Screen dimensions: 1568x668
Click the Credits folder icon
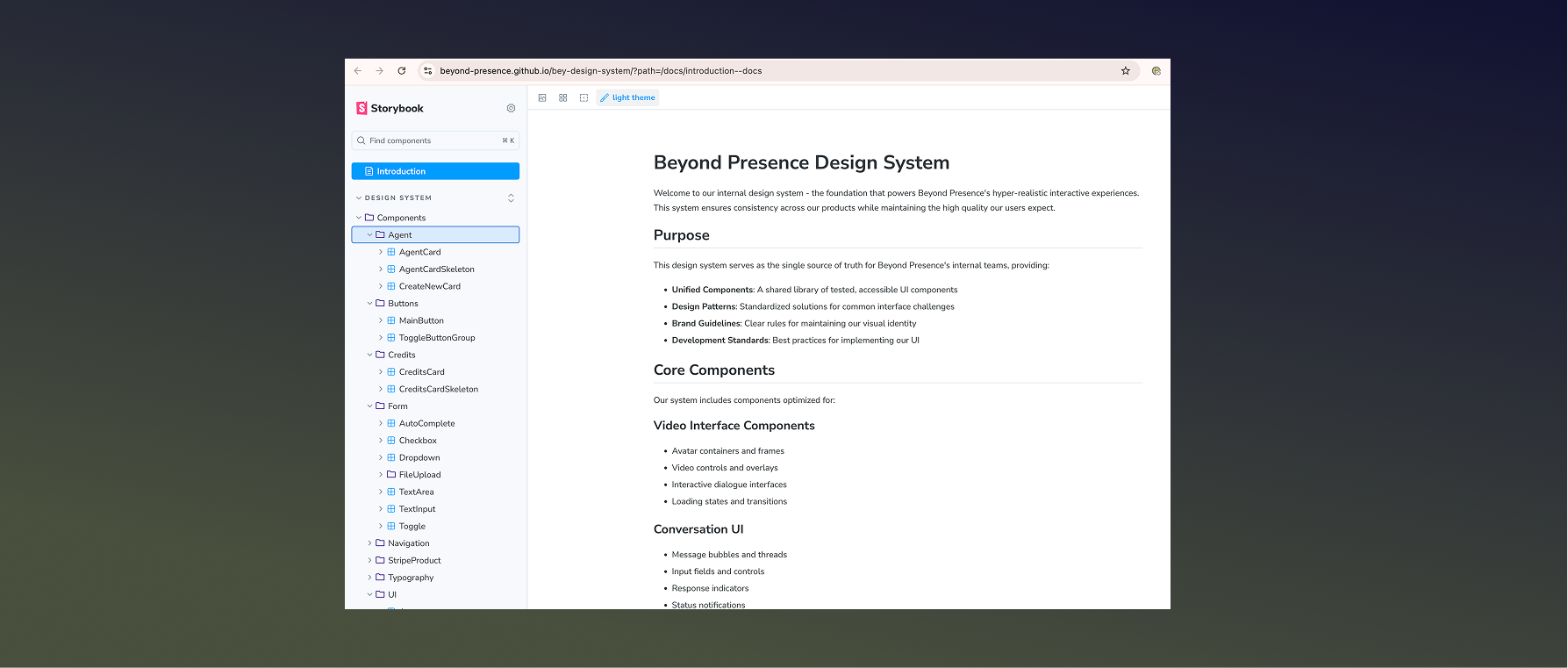[381, 355]
